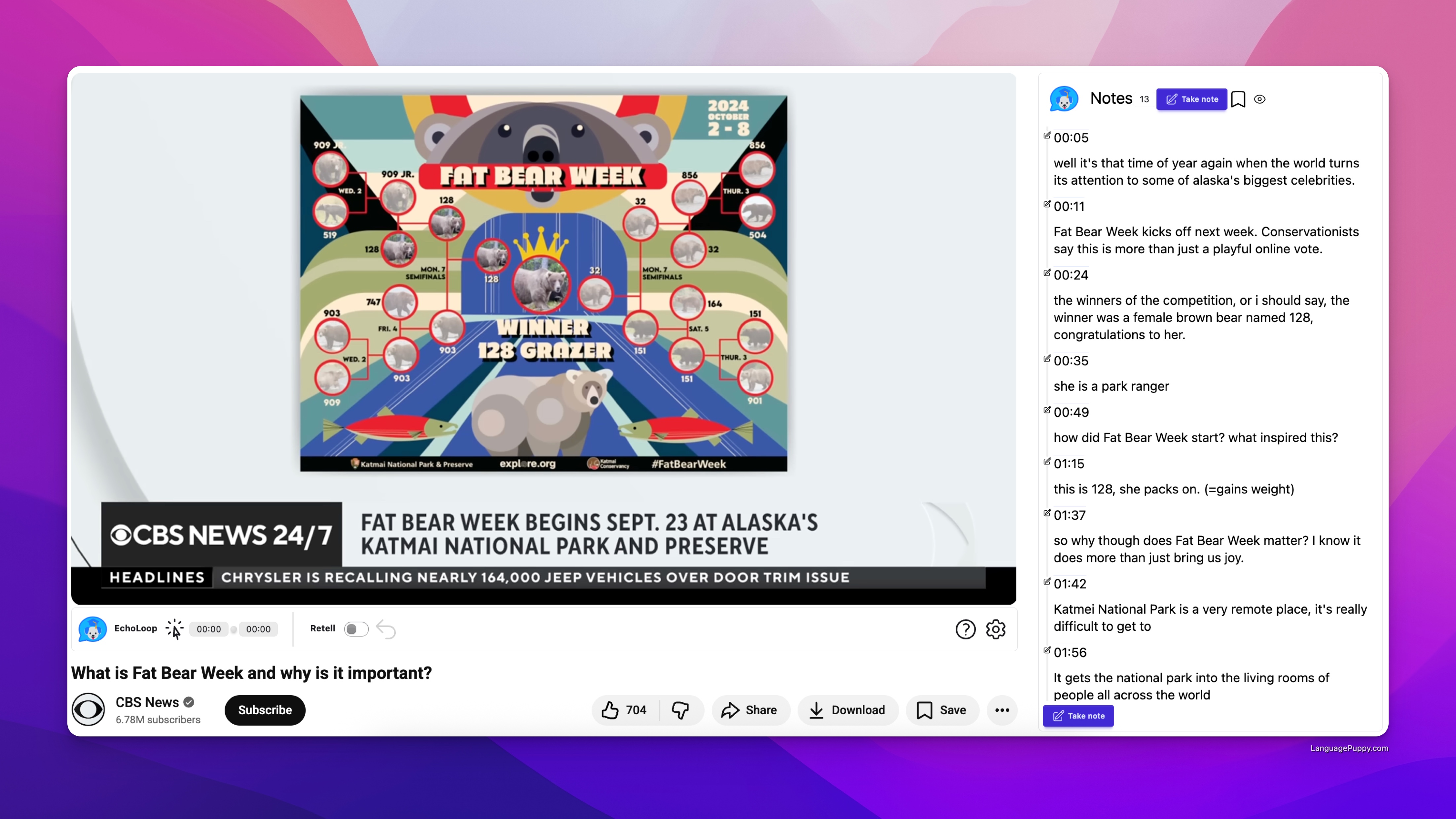Open the three-dot more actions menu
This screenshot has width=1456, height=819.
[x=1002, y=710]
